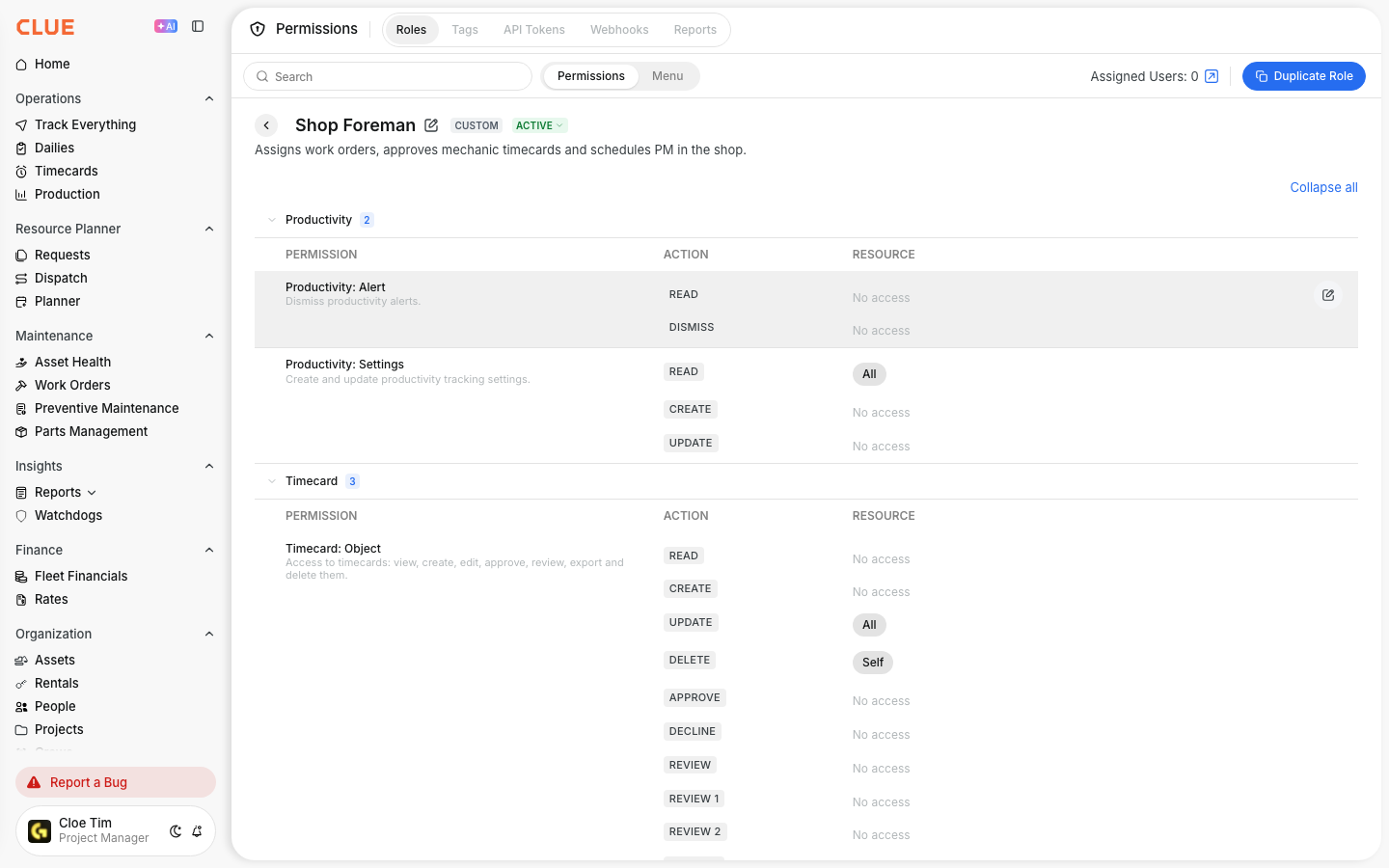Click the back arrow beside Shop Foreman
The width and height of the screenshot is (1389, 868).
coord(266,125)
